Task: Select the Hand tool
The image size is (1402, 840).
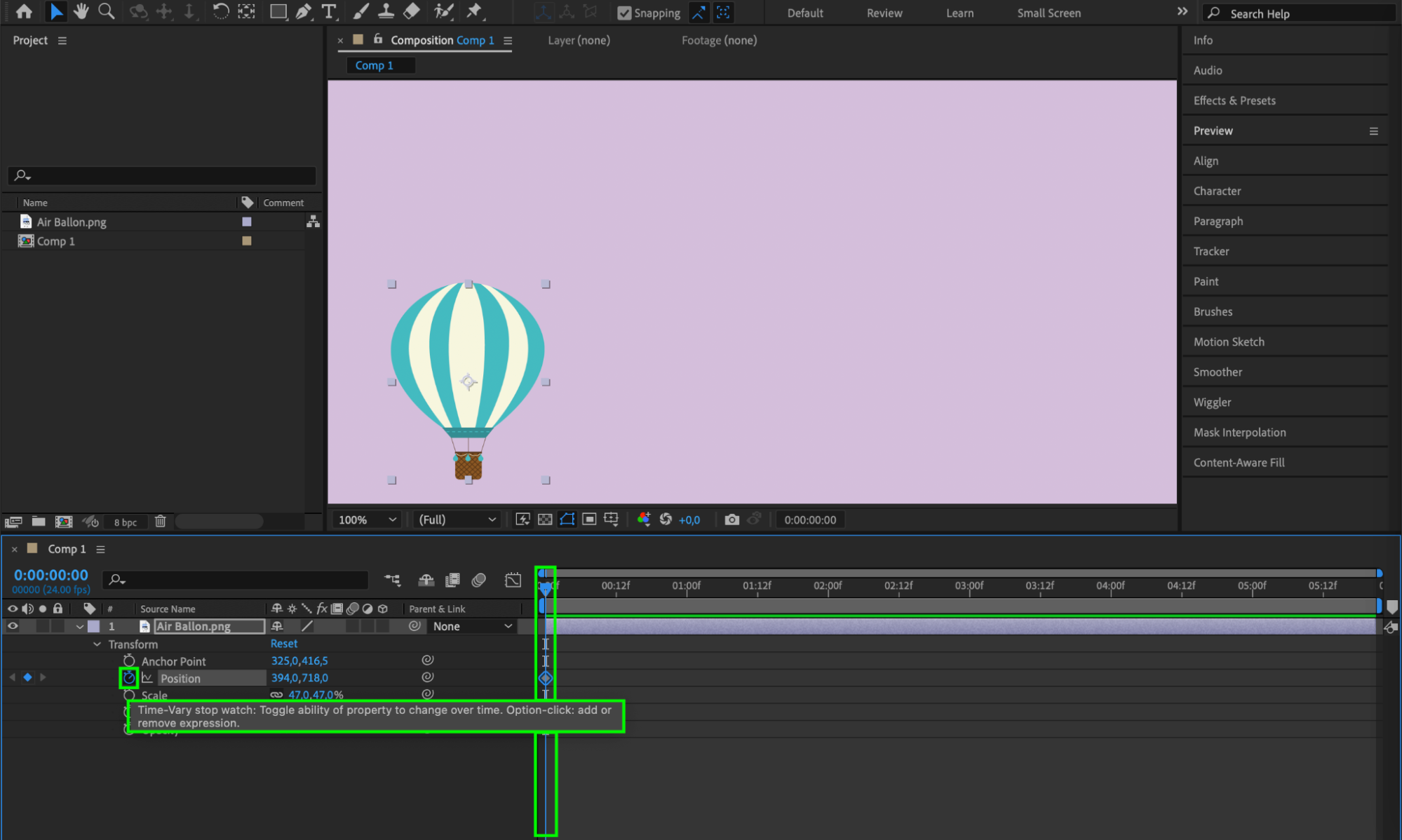Action: (x=81, y=12)
